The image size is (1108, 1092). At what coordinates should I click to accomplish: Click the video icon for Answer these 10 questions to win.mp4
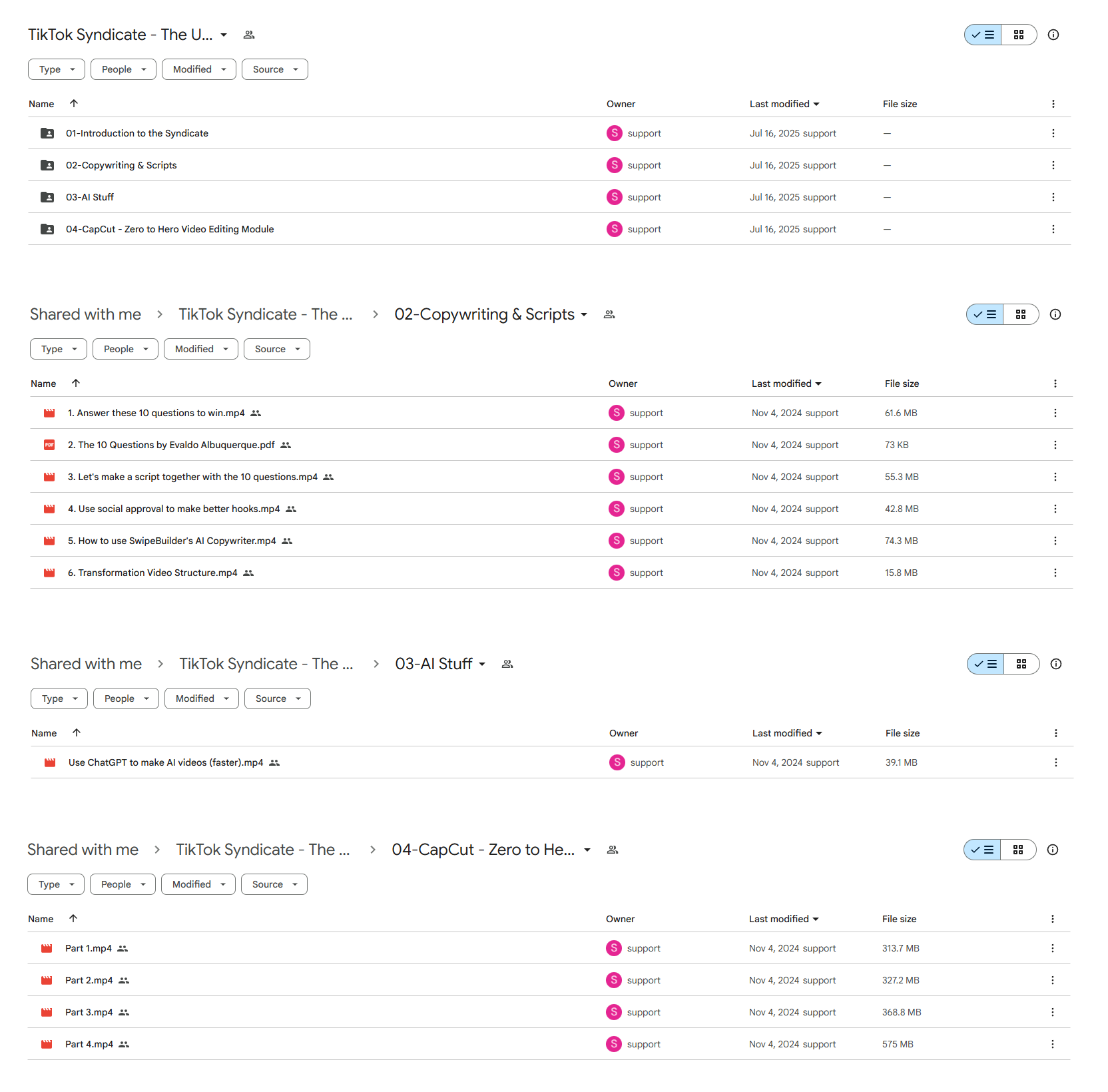pos(49,413)
